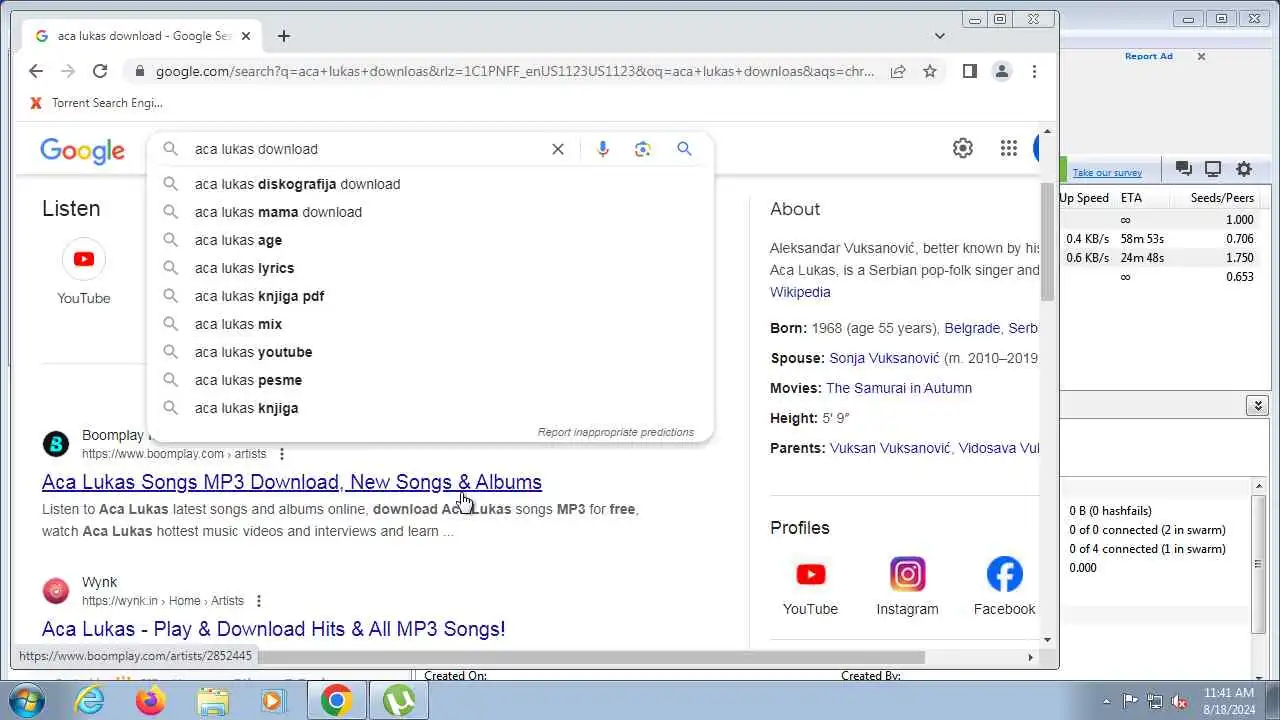1280x720 pixels.
Task: Click the blue magnifier search button
Action: pos(684,148)
